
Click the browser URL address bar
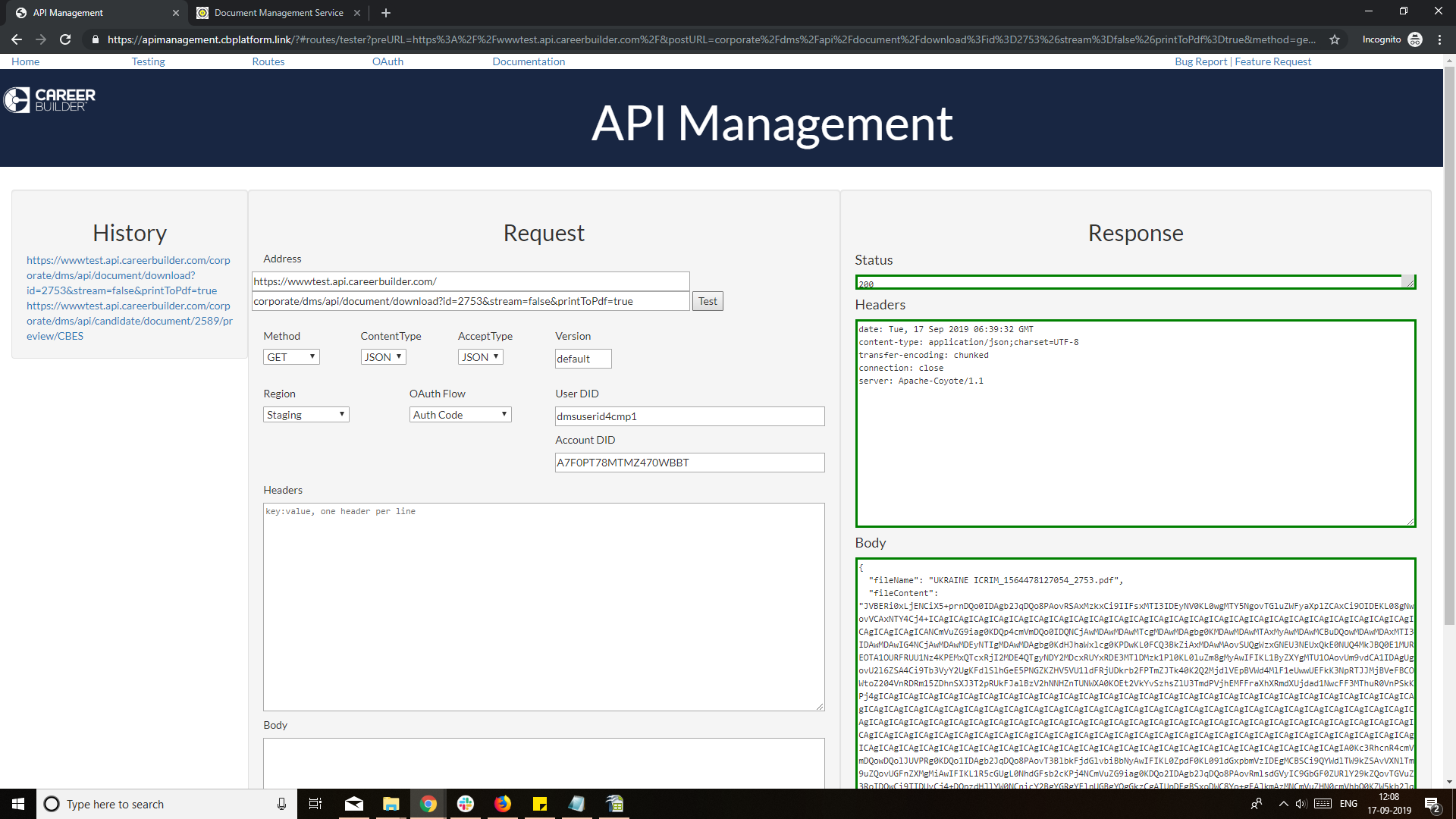pos(711,39)
